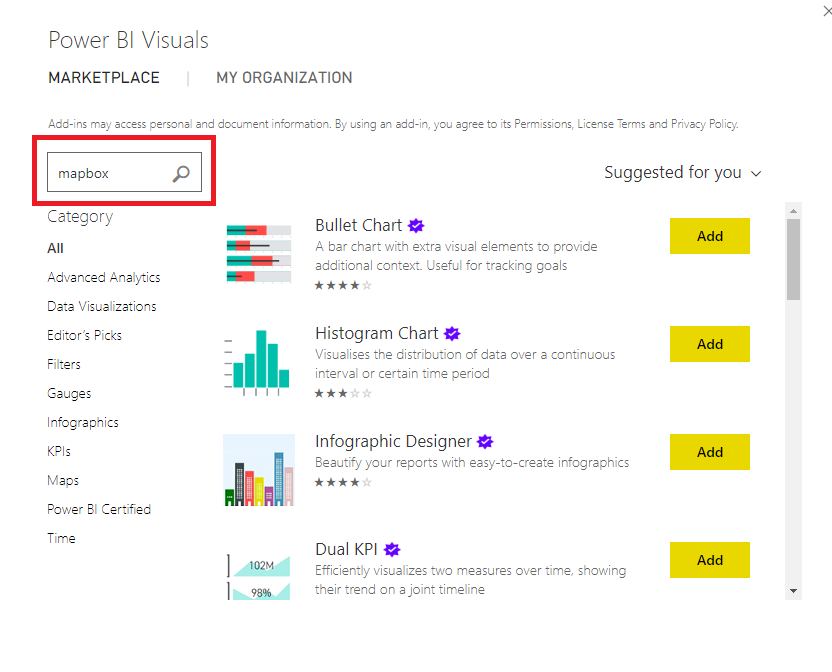
Task: Click the certified badge beside Dual KPI
Action: tap(392, 550)
